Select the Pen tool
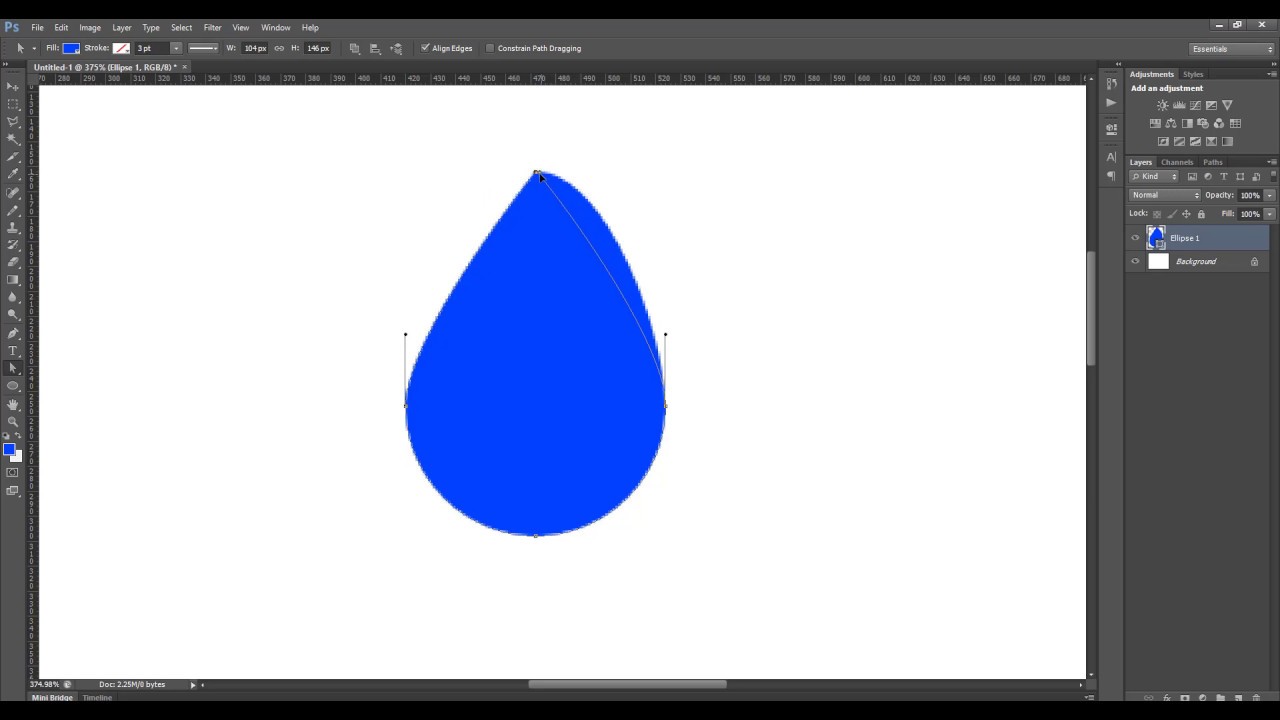The image size is (1280, 720). [x=13, y=333]
